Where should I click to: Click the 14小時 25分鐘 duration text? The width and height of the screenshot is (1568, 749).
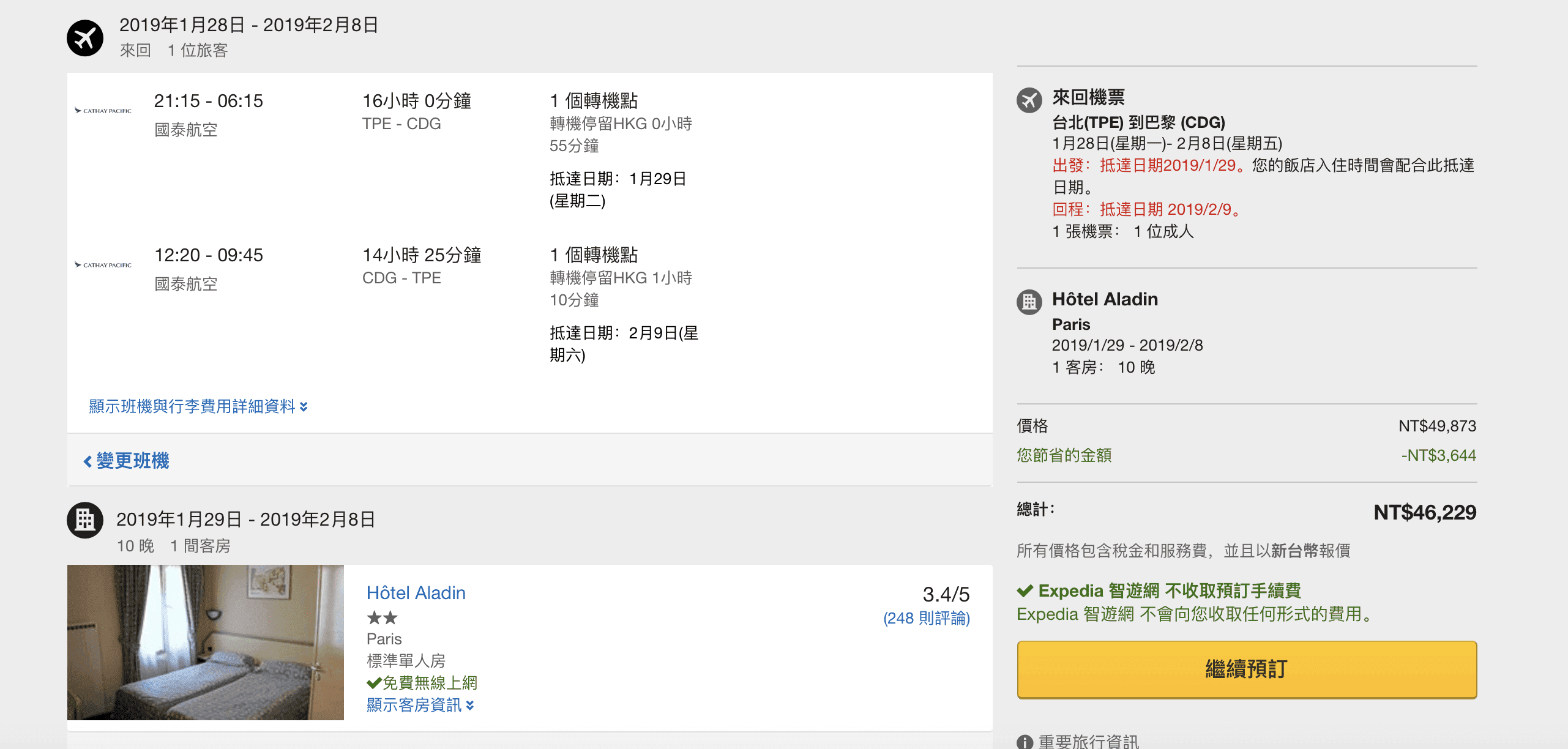(x=422, y=255)
